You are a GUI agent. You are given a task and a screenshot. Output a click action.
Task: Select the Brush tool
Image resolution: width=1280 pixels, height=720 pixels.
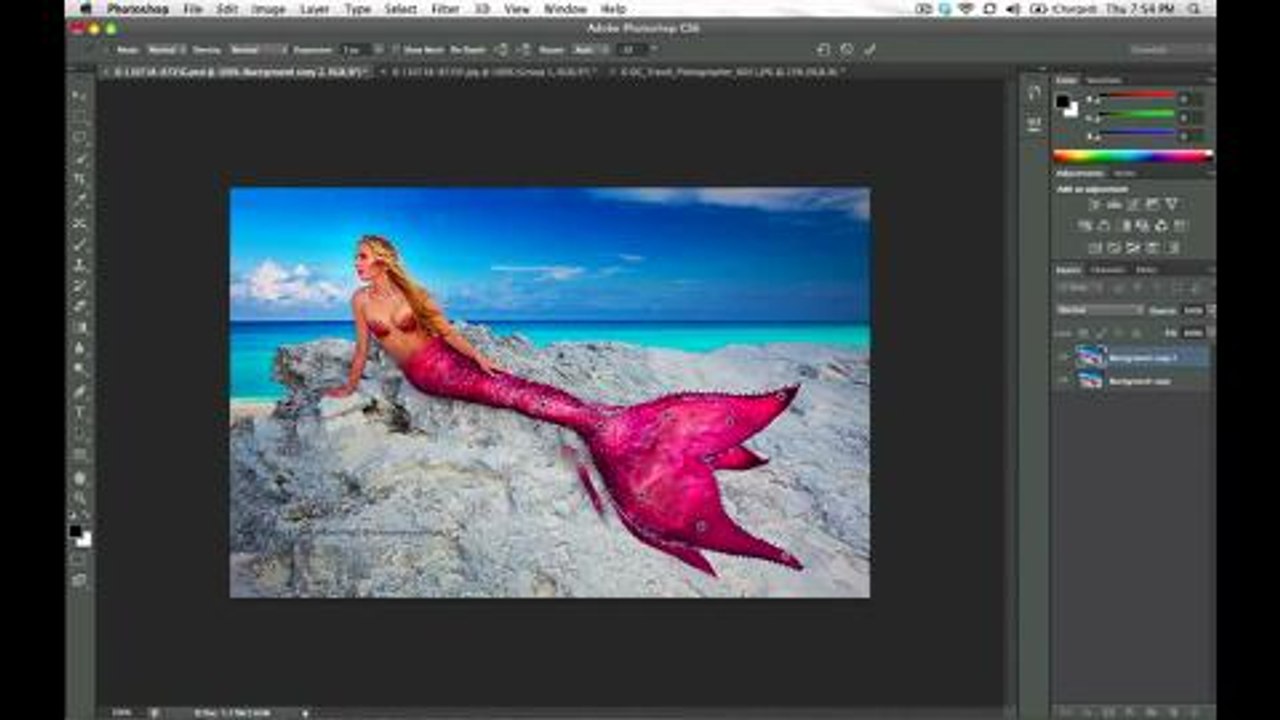[80, 244]
